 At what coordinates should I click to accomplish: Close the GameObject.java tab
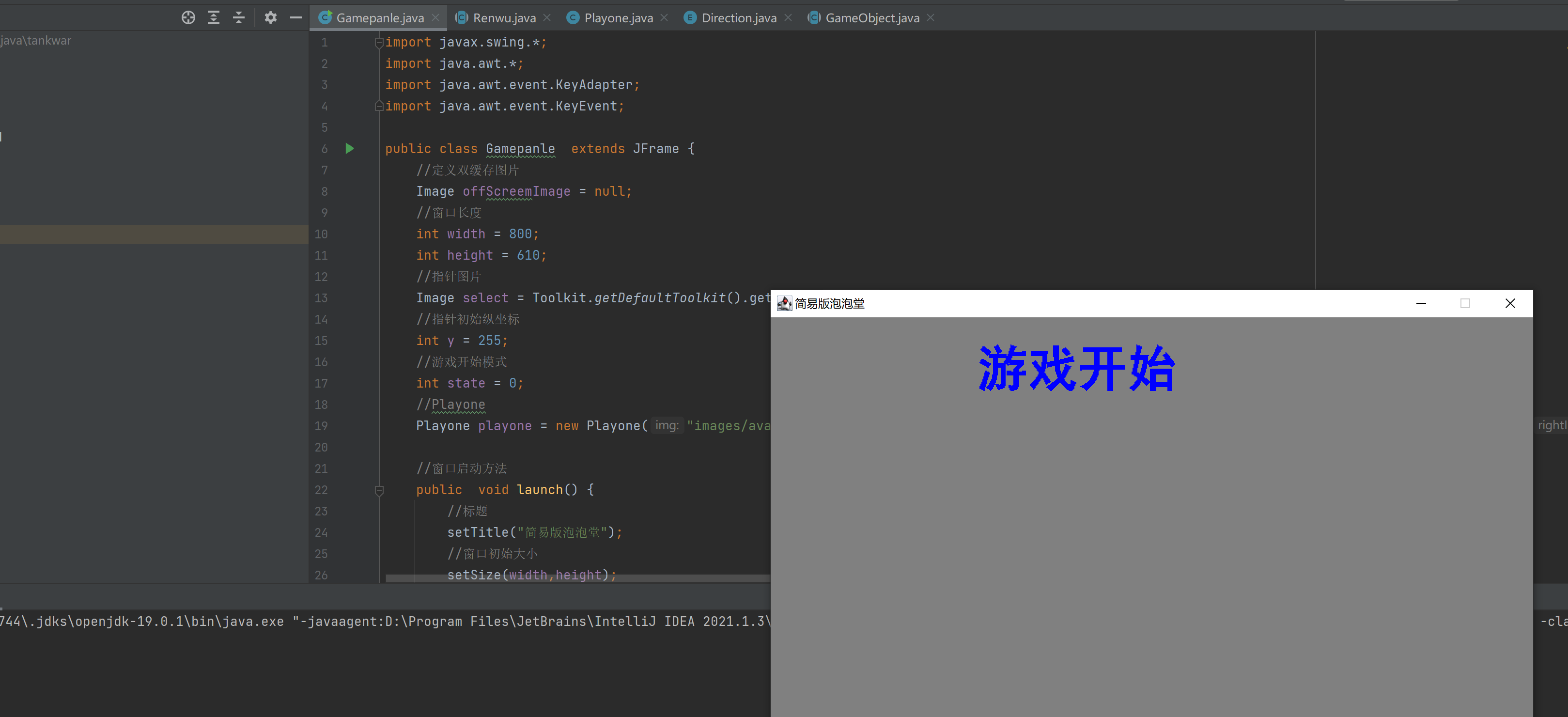click(x=930, y=17)
